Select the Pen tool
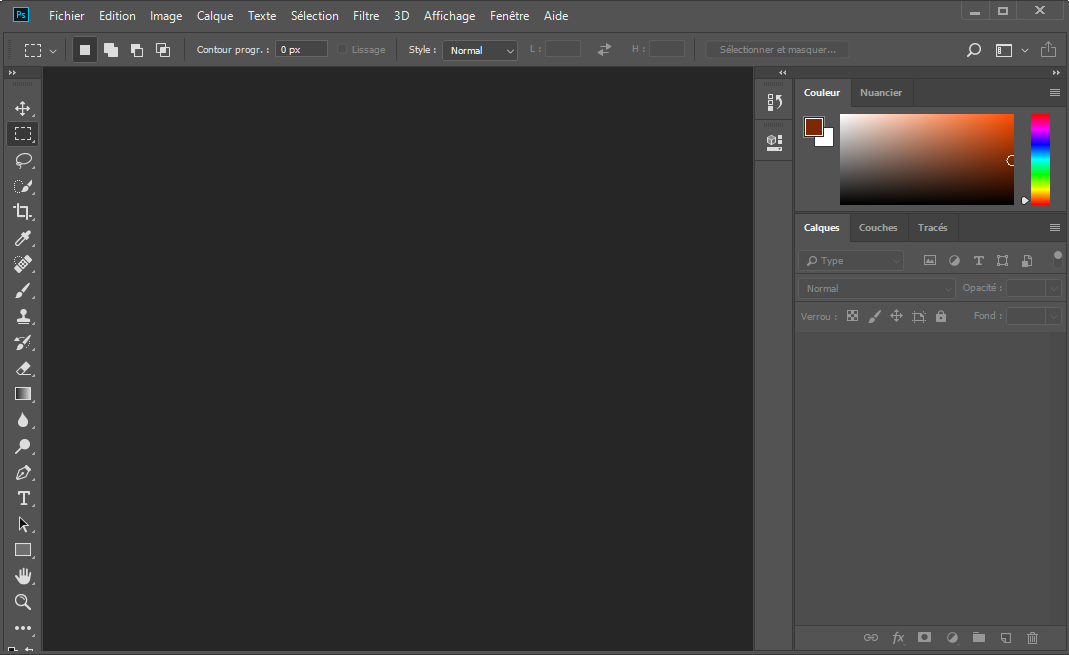This screenshot has height=655, width=1069. coord(22,472)
